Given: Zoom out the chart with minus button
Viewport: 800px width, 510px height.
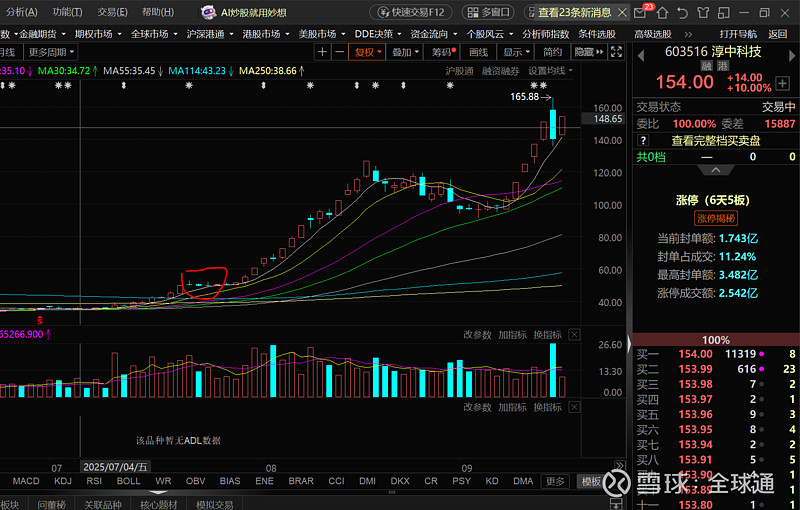Looking at the screenshot, I should click(x=339, y=52).
